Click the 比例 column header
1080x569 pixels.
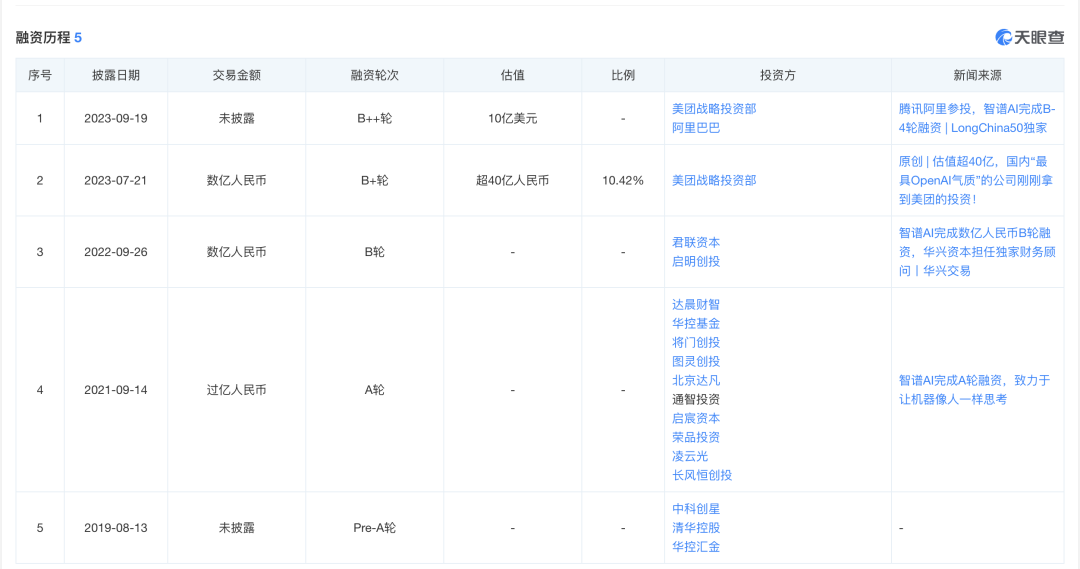click(x=623, y=75)
